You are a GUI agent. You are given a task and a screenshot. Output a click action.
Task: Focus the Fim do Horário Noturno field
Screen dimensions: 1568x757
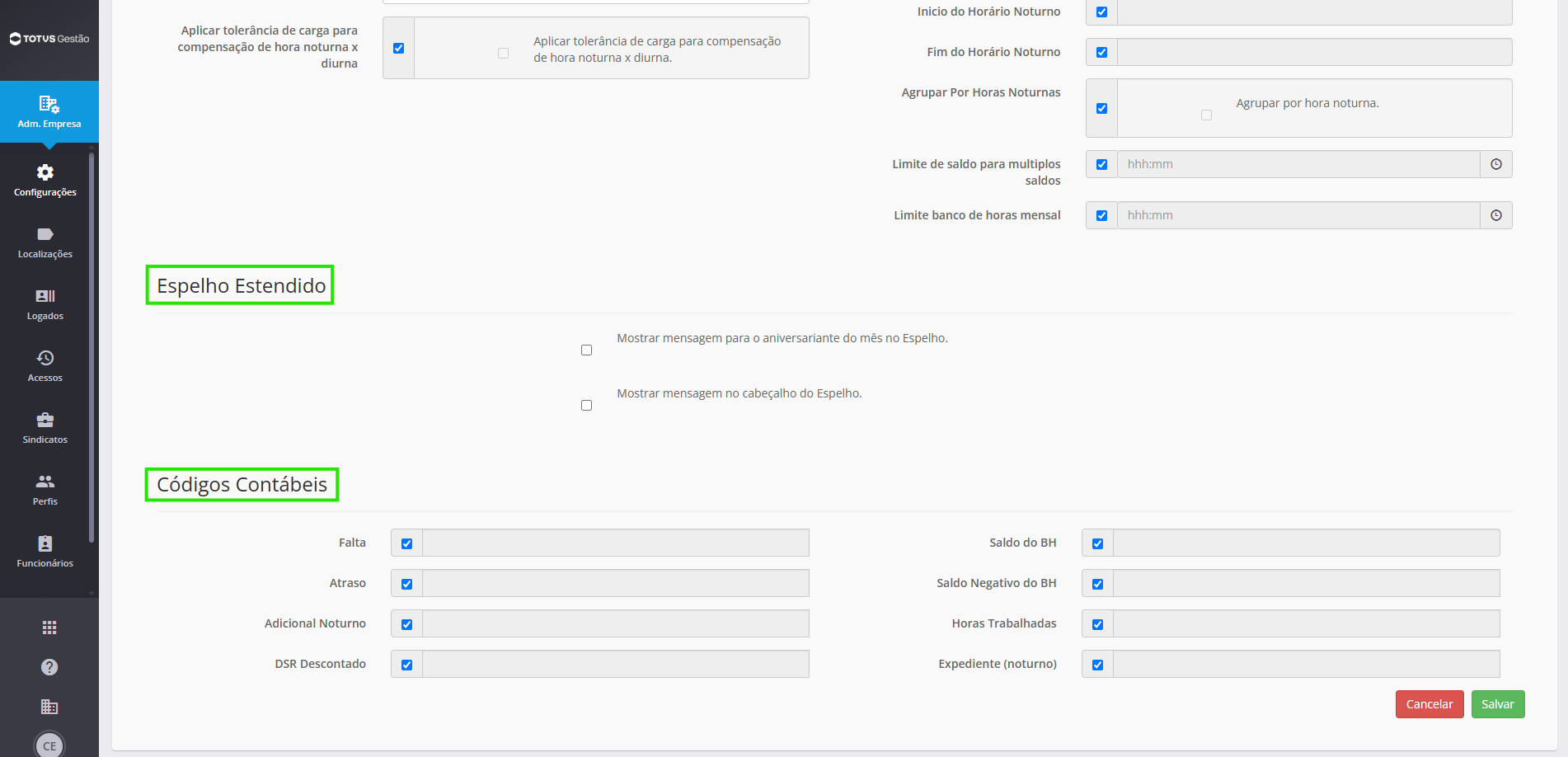pos(1315,52)
